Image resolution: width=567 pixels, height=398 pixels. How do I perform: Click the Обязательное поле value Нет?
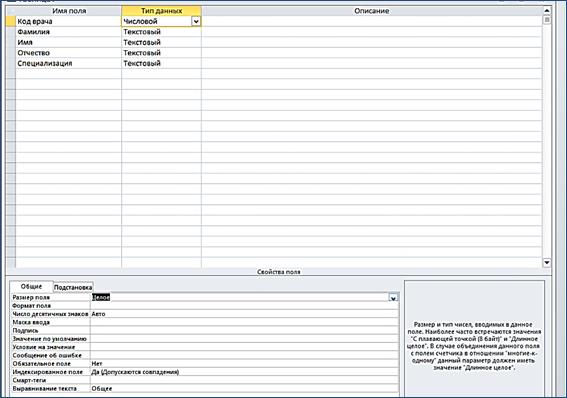tap(244, 364)
